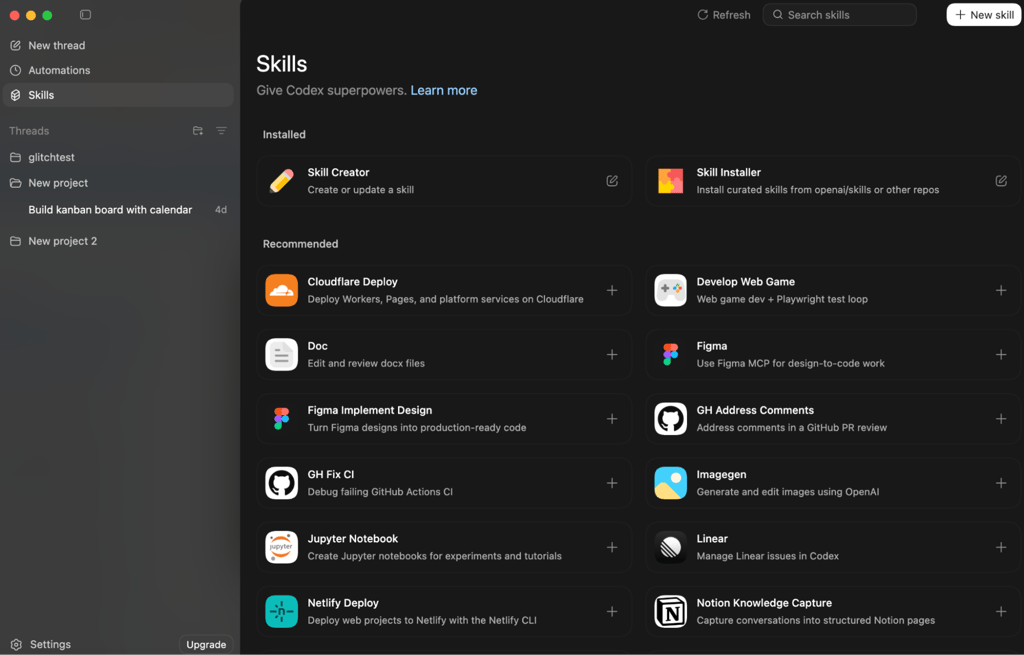
Task: Focus the Search skills field
Action: [x=840, y=14]
